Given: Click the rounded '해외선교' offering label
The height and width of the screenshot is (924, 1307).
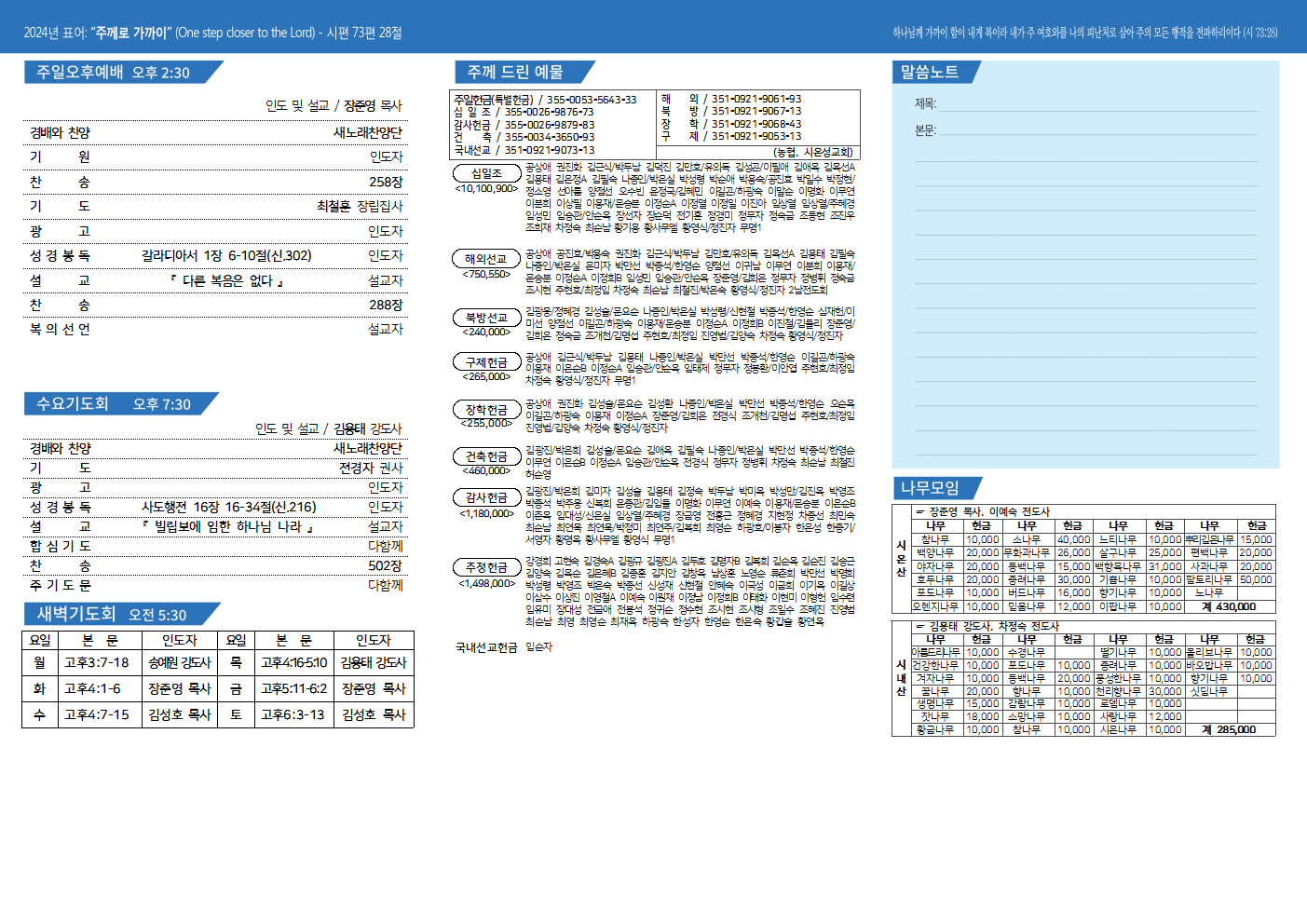Looking at the screenshot, I should click(486, 259).
